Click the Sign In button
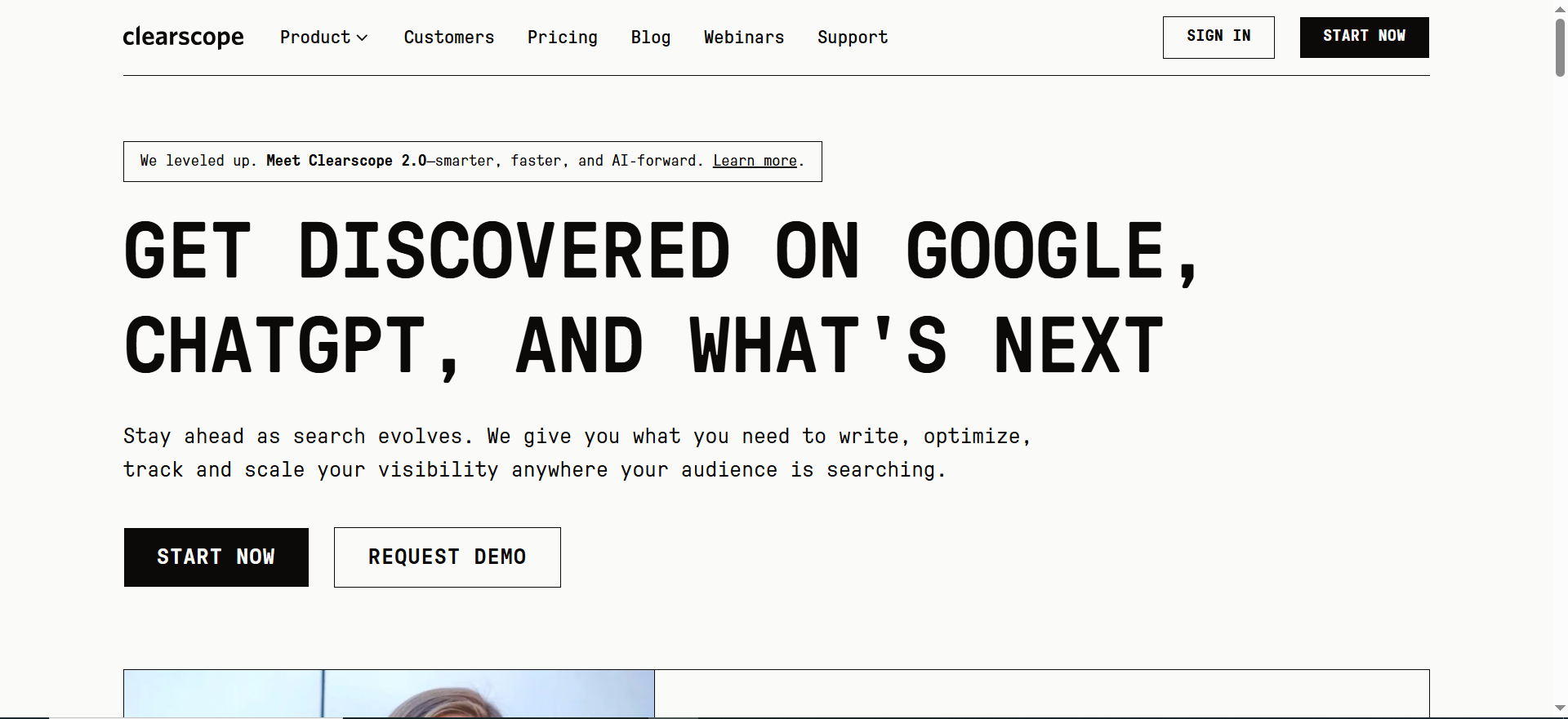The width and height of the screenshot is (1568, 719). tap(1218, 38)
